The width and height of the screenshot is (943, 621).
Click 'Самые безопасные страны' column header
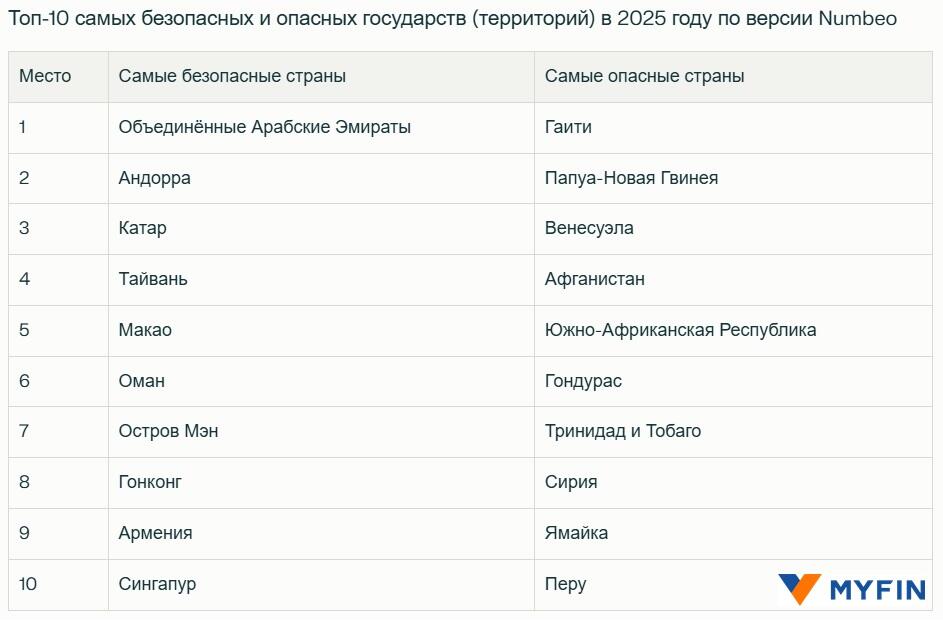point(232,76)
